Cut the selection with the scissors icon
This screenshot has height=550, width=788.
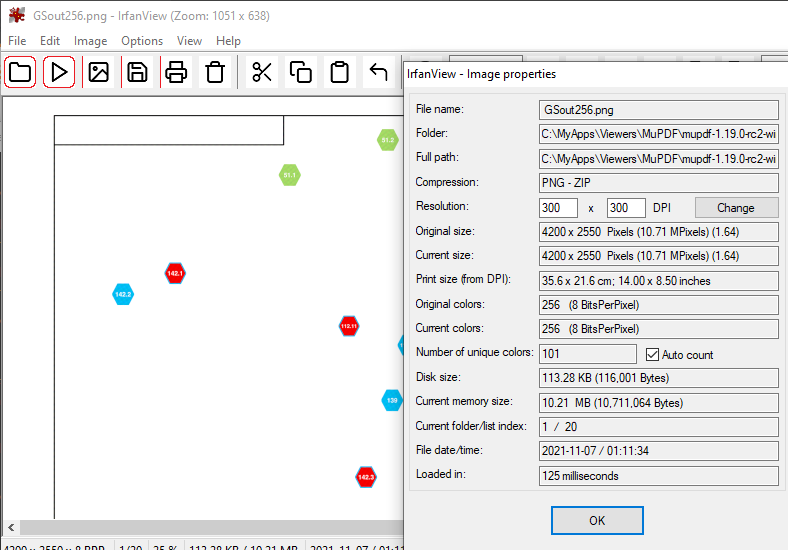point(262,72)
